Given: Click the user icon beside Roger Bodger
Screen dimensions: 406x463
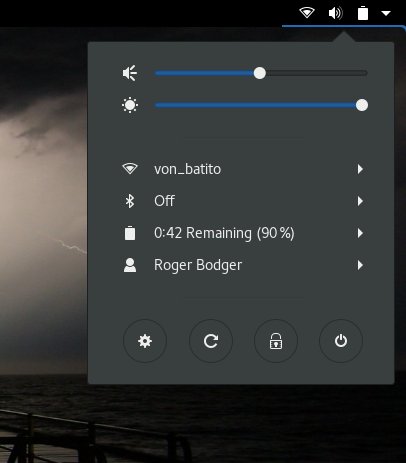Looking at the screenshot, I should pyautogui.click(x=130, y=265).
